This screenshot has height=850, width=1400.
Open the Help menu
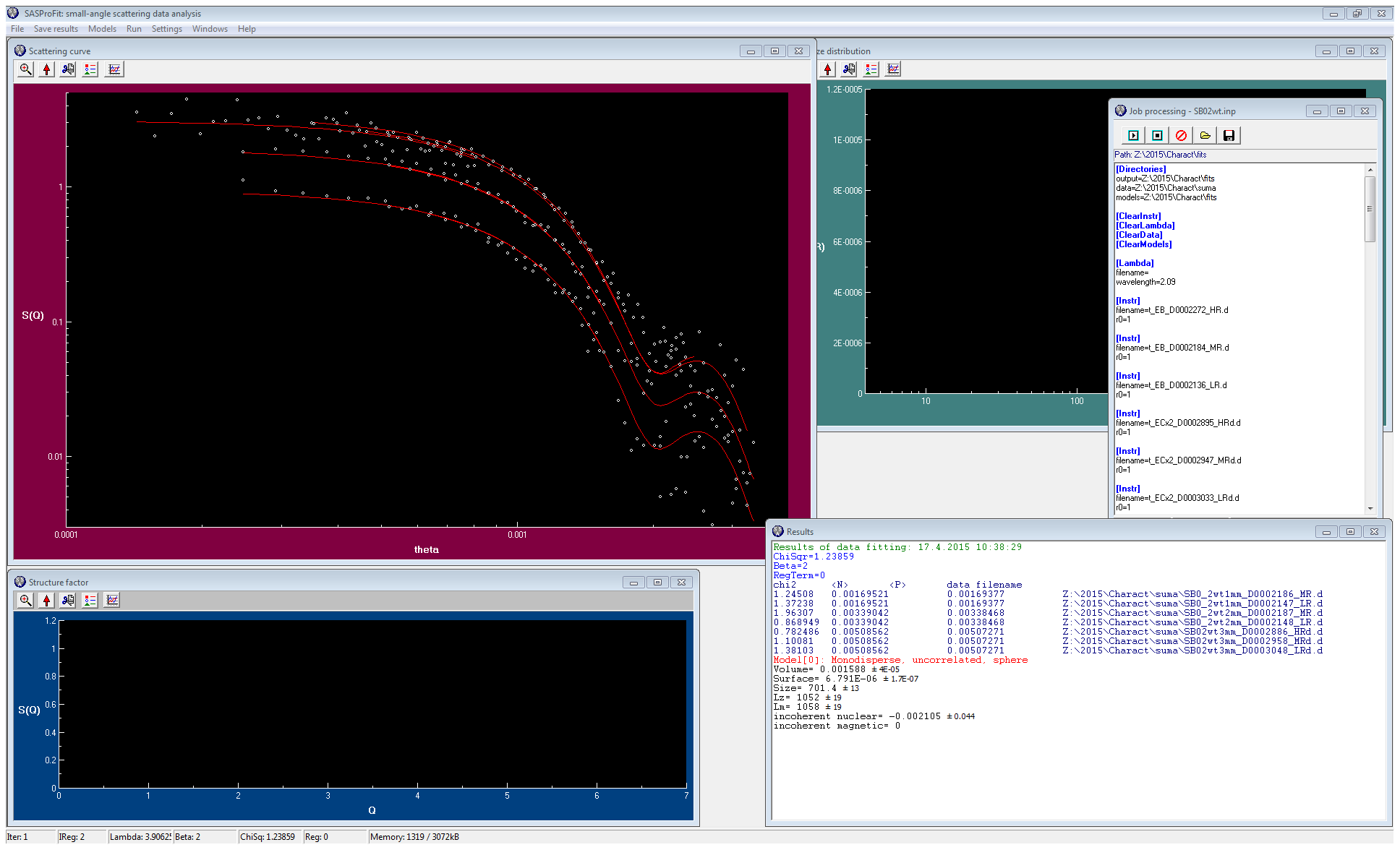247,29
